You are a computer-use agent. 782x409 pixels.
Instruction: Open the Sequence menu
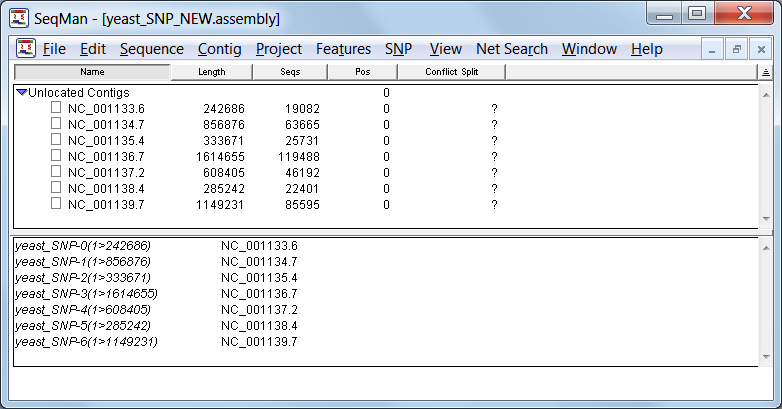(152, 49)
